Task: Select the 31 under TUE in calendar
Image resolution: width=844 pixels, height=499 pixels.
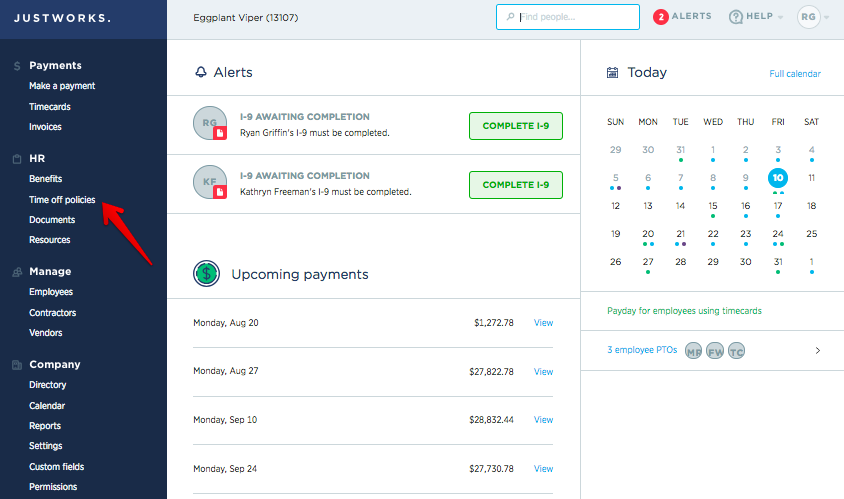Action: tap(680, 150)
